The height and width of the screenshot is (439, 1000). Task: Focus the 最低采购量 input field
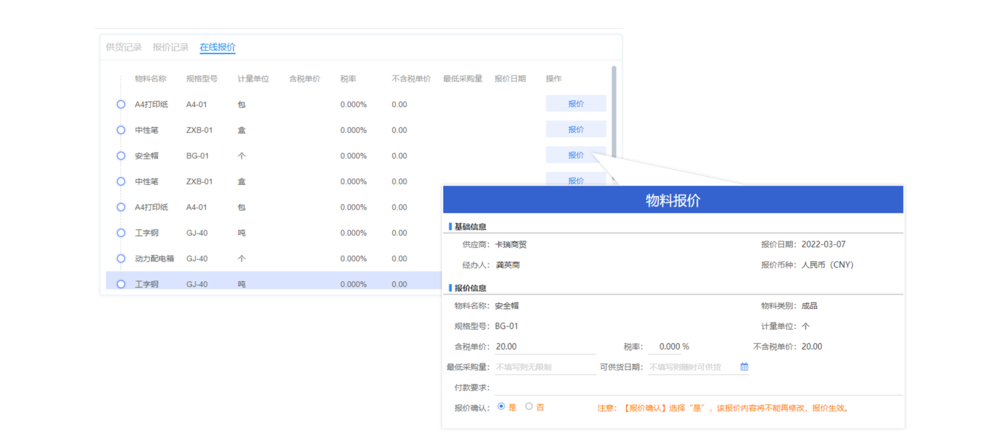545,367
